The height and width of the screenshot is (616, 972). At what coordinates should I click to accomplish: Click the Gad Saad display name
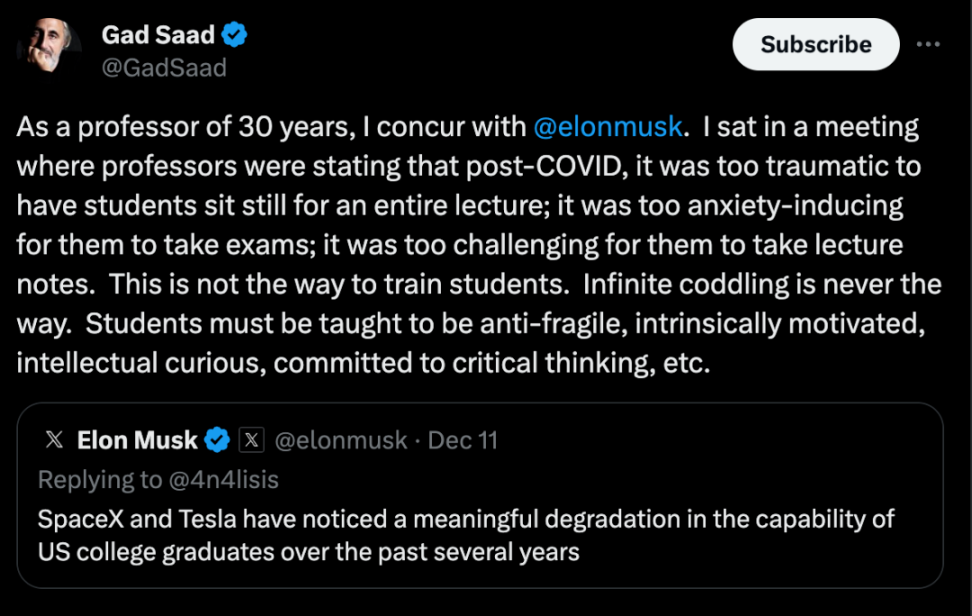[158, 35]
